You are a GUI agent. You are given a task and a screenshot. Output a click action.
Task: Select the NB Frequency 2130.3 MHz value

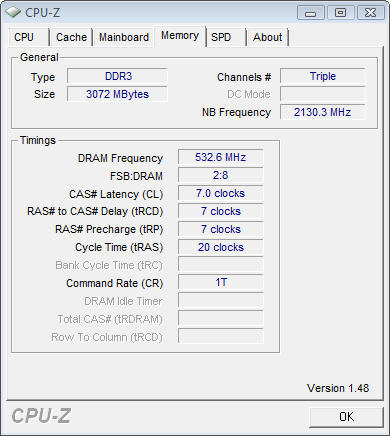322,112
